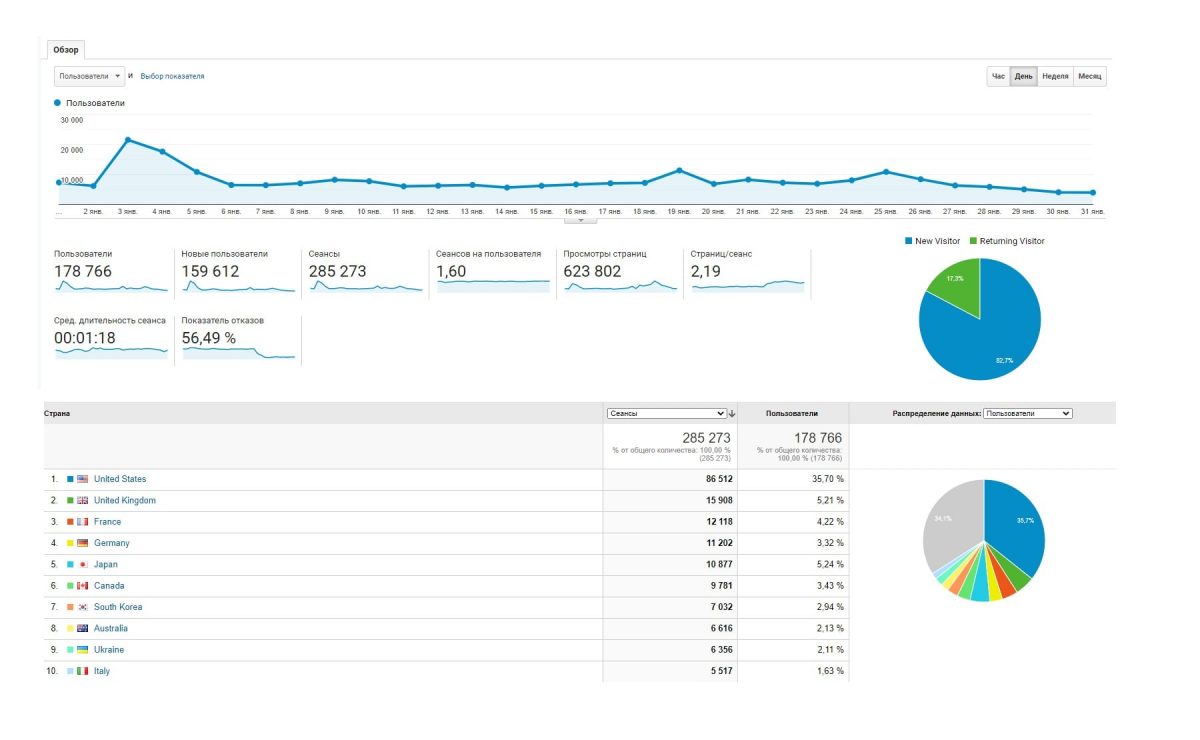Click the Показатель отказов sparkline

click(238, 352)
